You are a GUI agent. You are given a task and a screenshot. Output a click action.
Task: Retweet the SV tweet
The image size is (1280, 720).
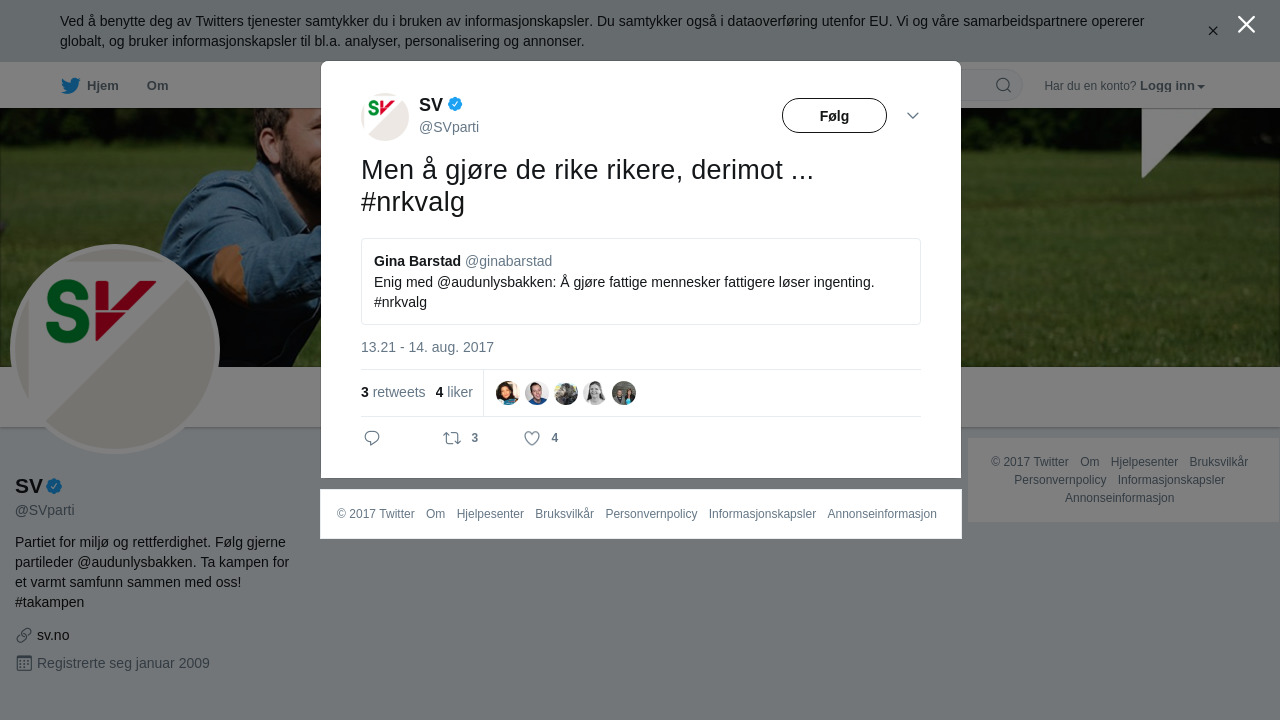[x=452, y=438]
